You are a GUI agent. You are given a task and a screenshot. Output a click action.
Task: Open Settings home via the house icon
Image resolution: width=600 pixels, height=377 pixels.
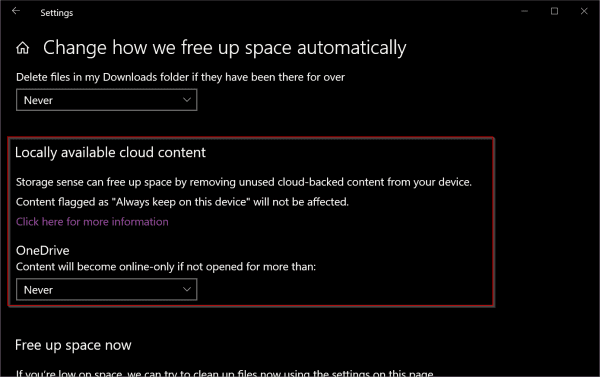pos(23,48)
